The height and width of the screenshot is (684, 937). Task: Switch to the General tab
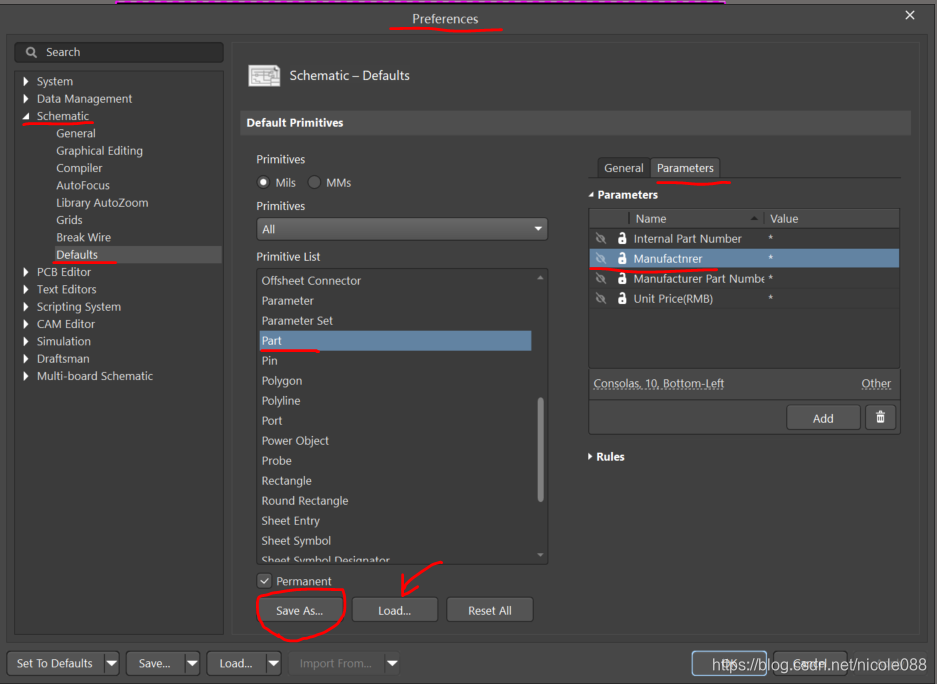click(624, 168)
